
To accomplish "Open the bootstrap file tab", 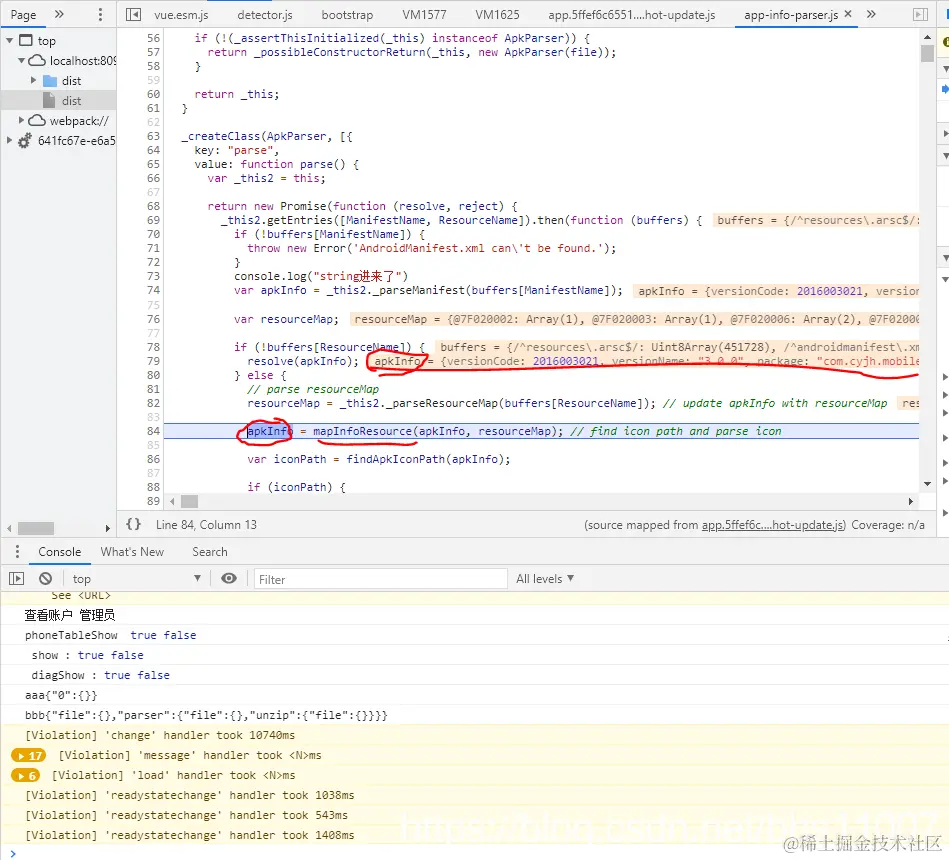I will click(x=347, y=15).
